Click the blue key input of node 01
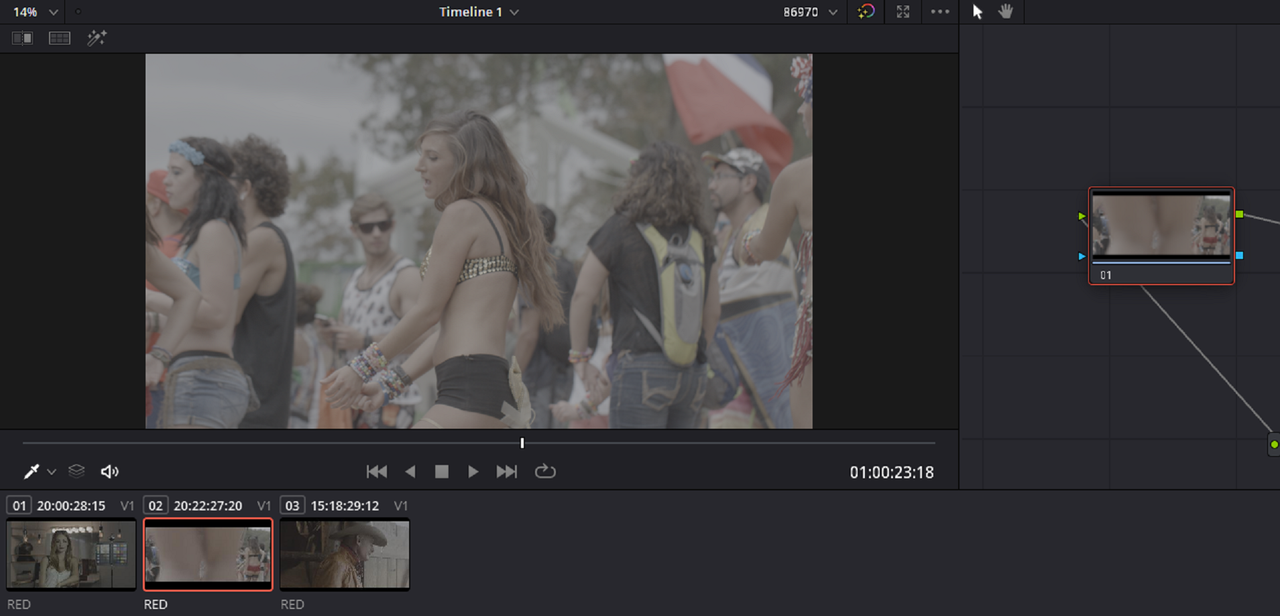1280x616 pixels. pyautogui.click(x=1083, y=256)
